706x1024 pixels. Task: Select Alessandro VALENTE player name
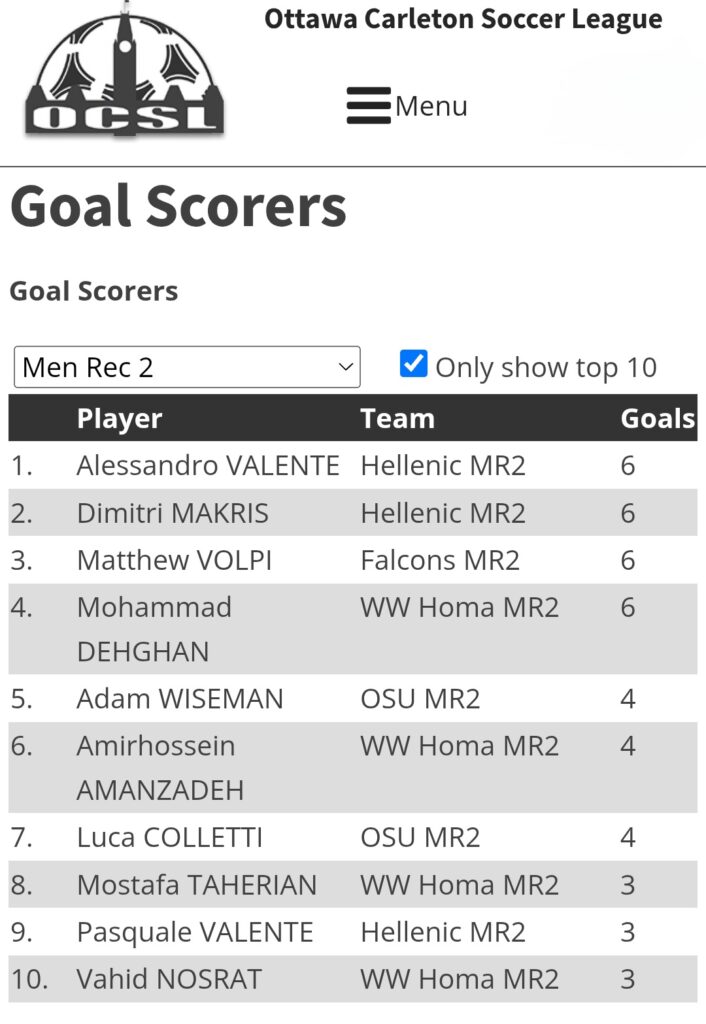[x=208, y=466]
